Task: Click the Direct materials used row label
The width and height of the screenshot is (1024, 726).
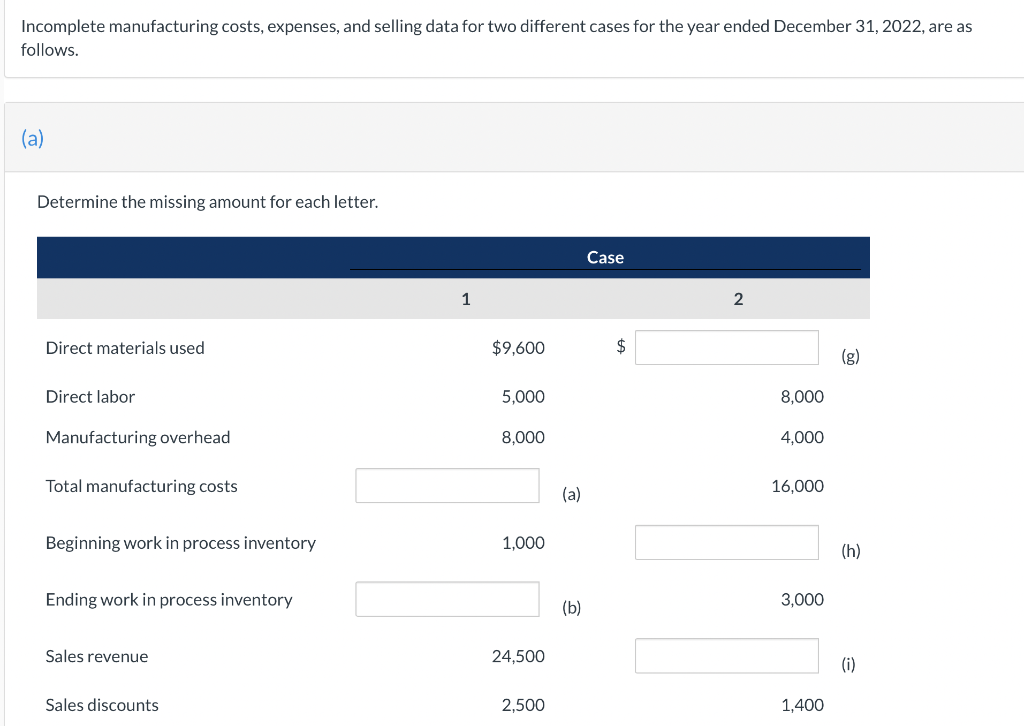Action: [125, 348]
